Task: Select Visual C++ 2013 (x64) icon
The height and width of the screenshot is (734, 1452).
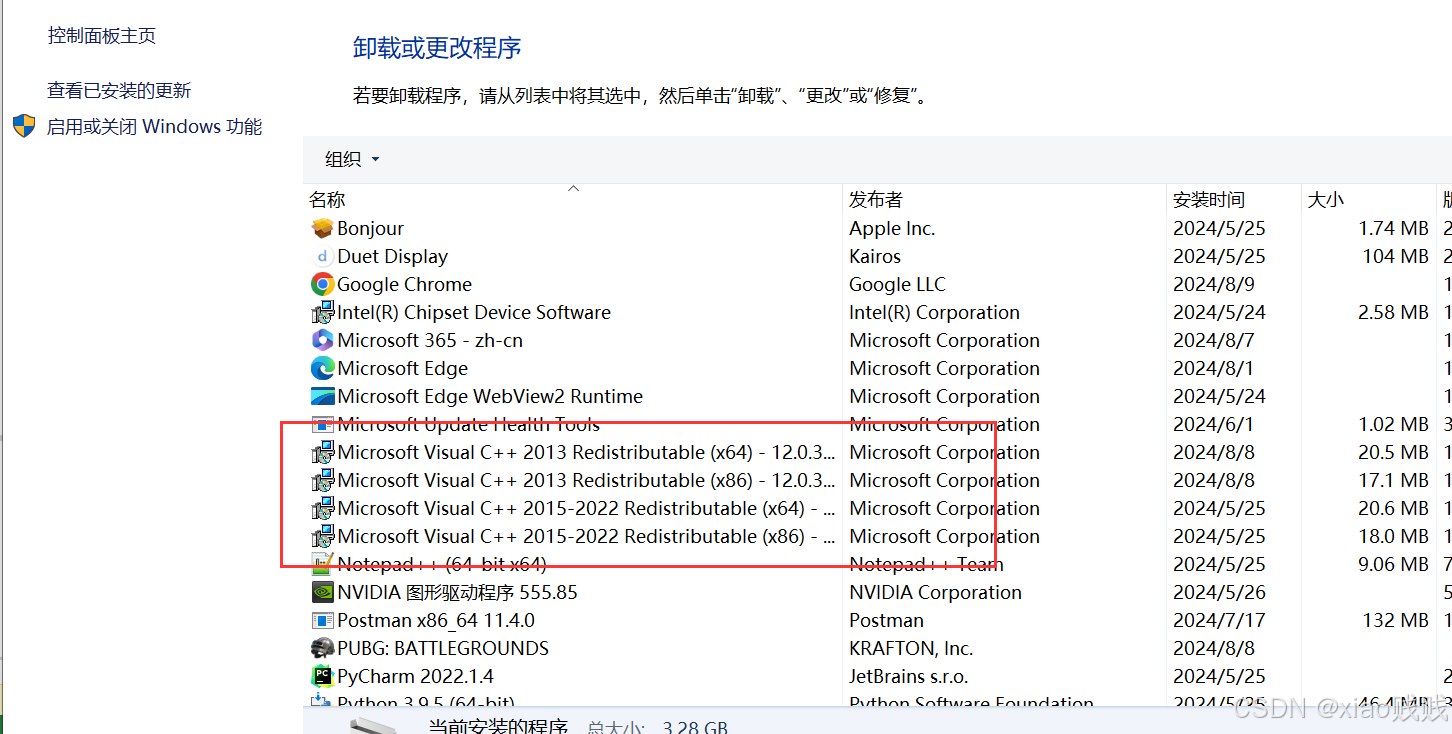Action: pos(322,452)
